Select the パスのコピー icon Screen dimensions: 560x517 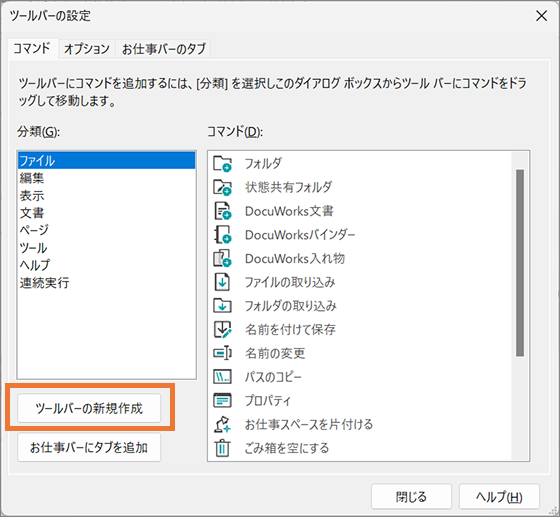(222, 377)
